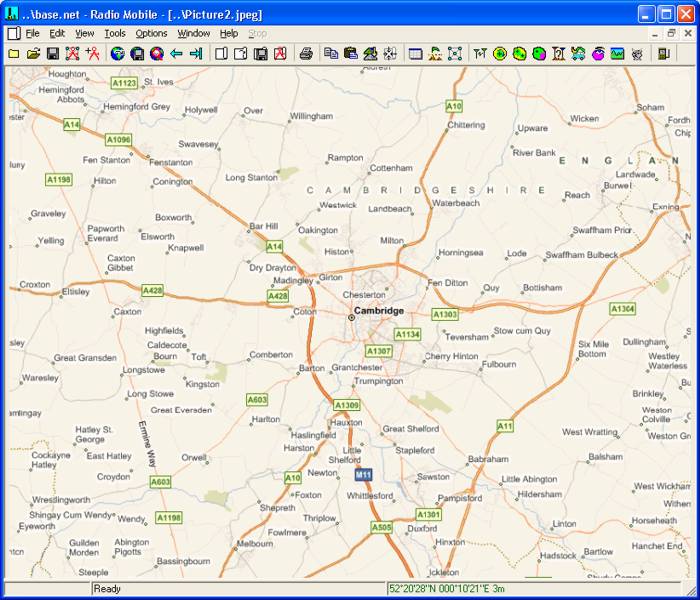Click the Paste clipboard icon
This screenshot has height=600, width=700.
pos(350,54)
